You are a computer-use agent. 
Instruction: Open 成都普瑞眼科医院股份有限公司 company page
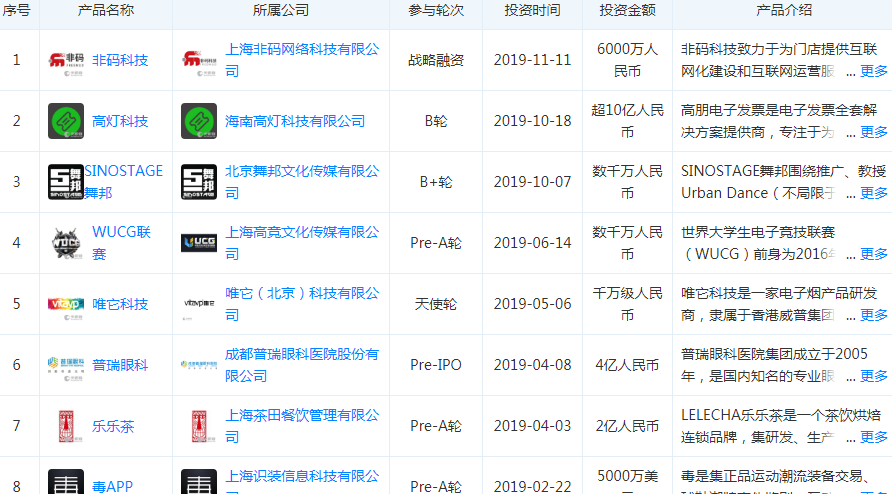(302, 365)
